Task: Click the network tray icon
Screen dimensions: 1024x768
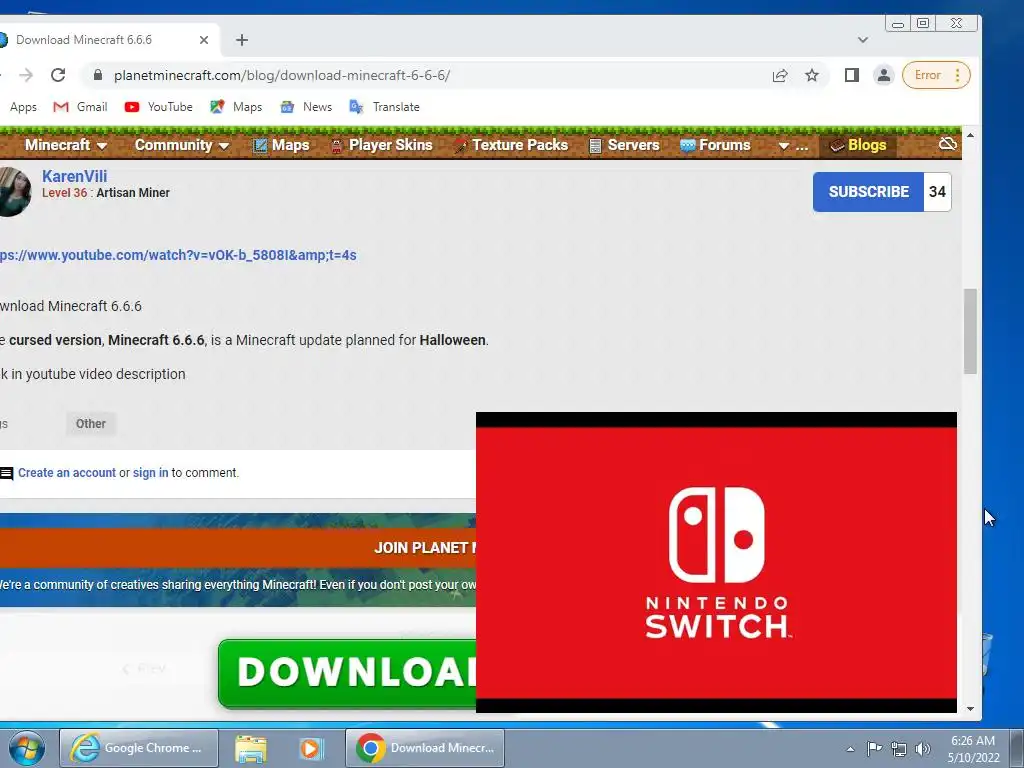Action: click(x=899, y=749)
